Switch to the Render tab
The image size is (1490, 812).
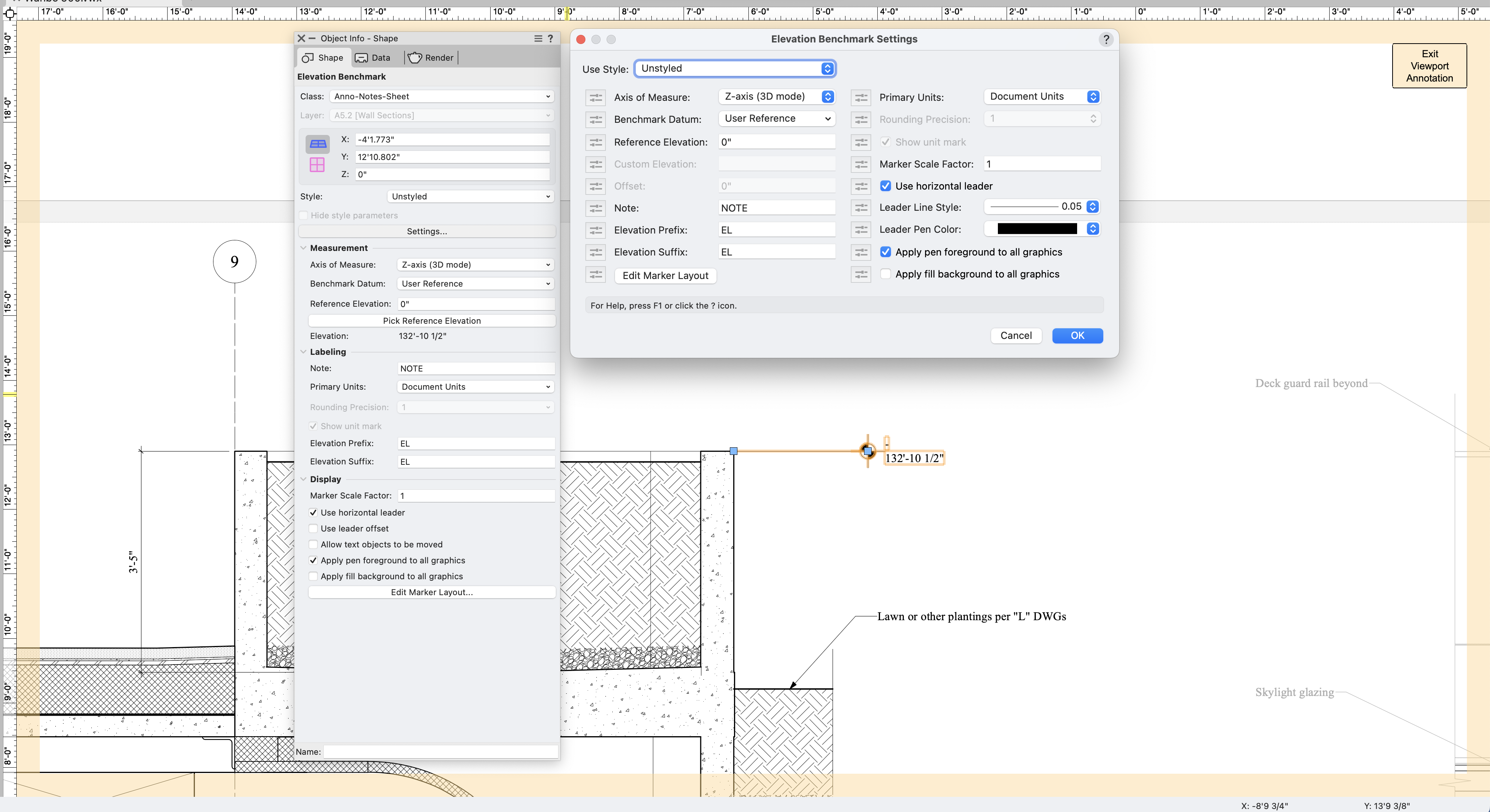pyautogui.click(x=431, y=58)
